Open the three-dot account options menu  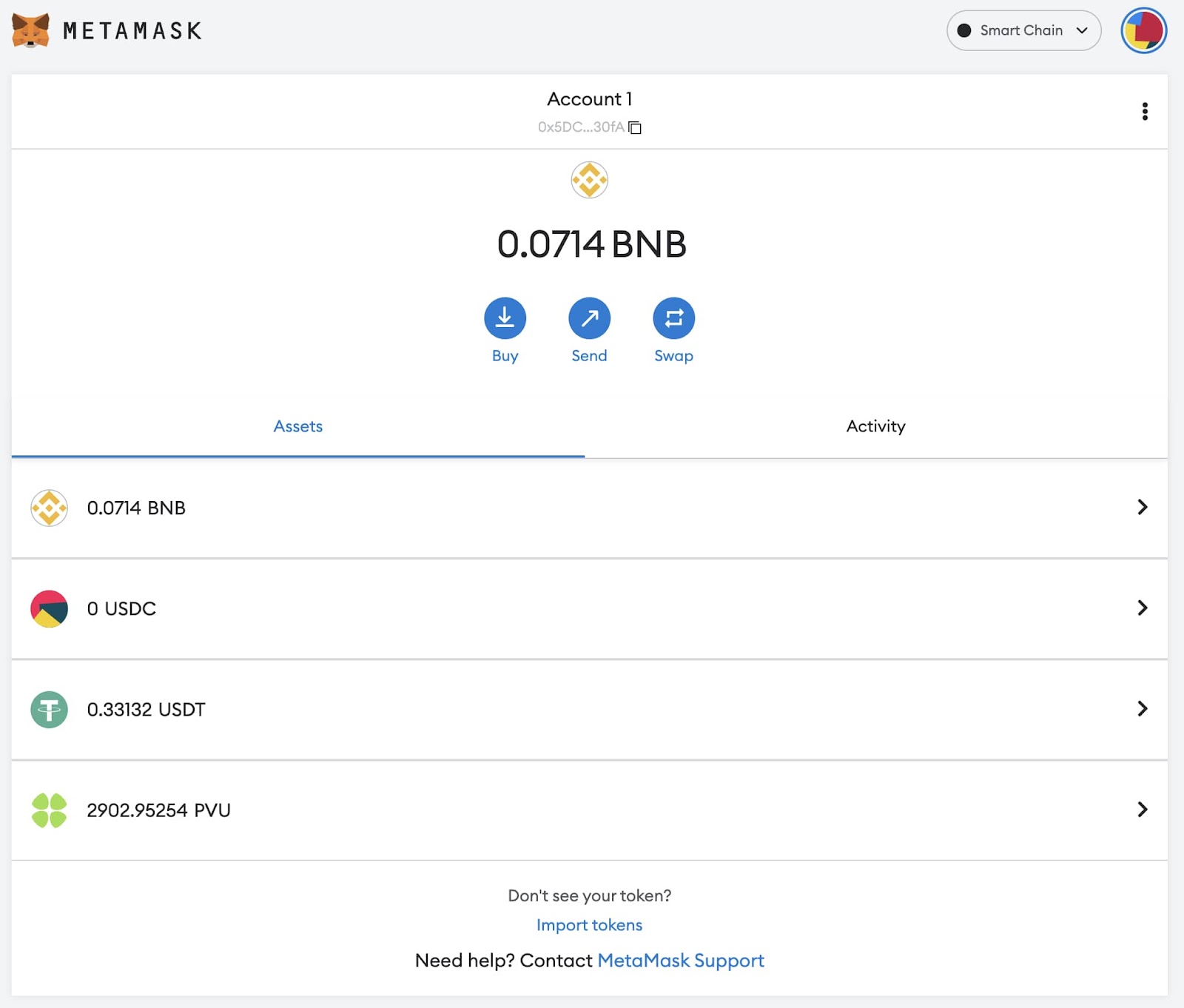click(1145, 111)
